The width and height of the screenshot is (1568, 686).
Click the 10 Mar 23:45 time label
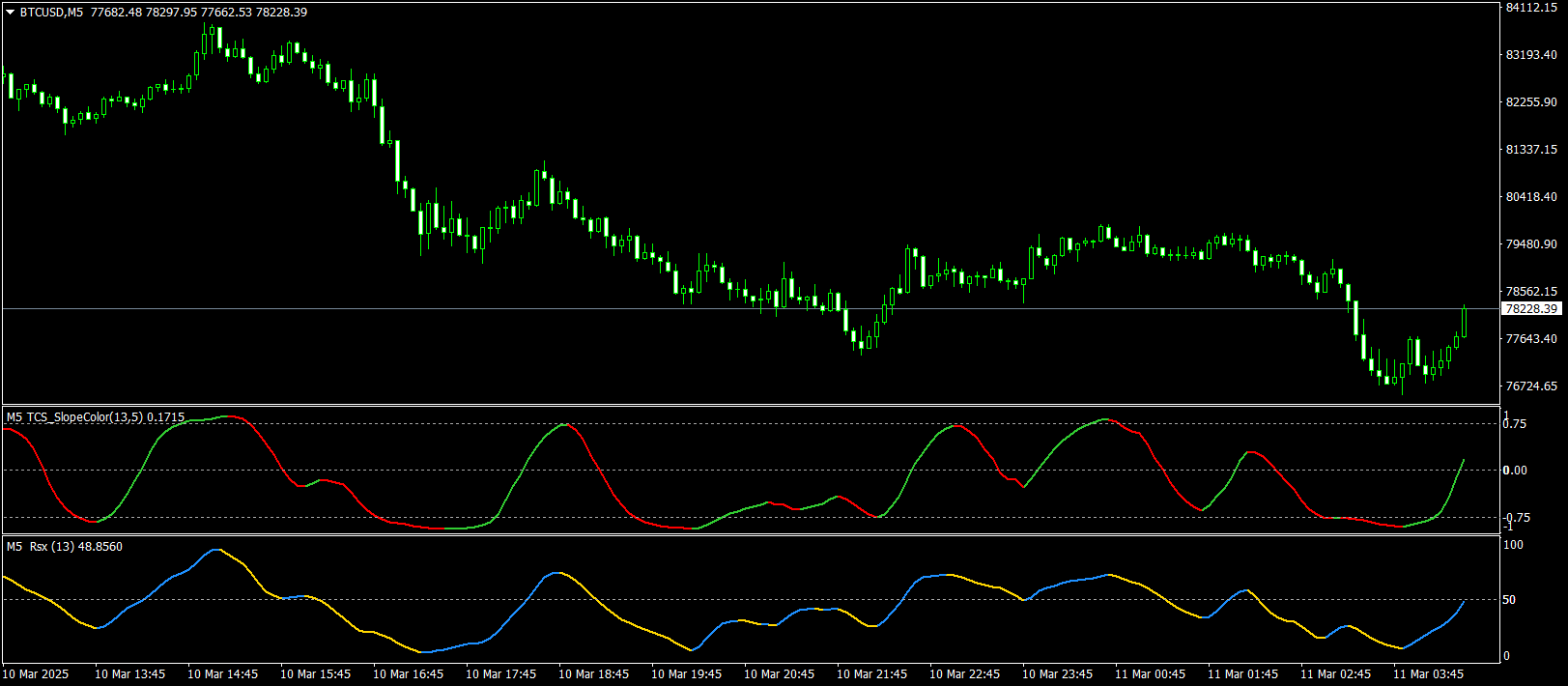click(1057, 674)
